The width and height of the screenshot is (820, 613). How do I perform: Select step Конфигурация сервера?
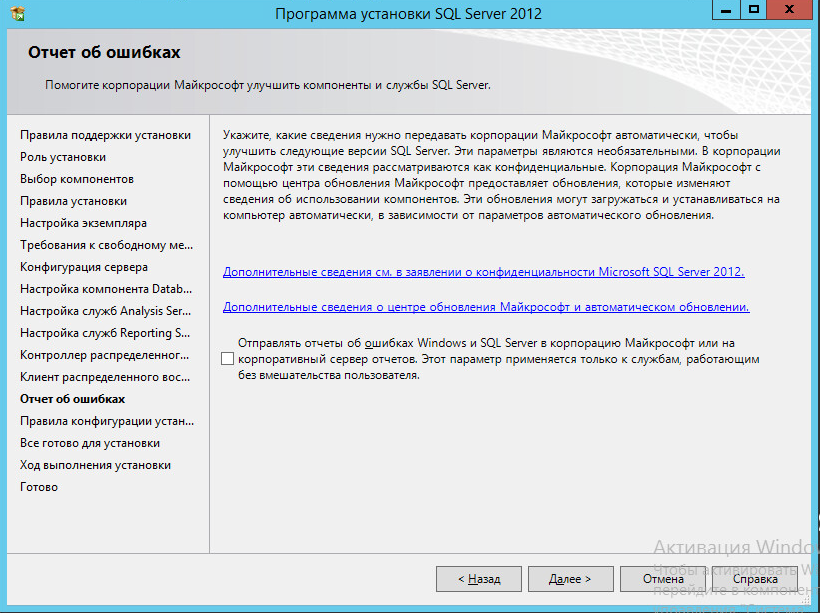(84, 267)
